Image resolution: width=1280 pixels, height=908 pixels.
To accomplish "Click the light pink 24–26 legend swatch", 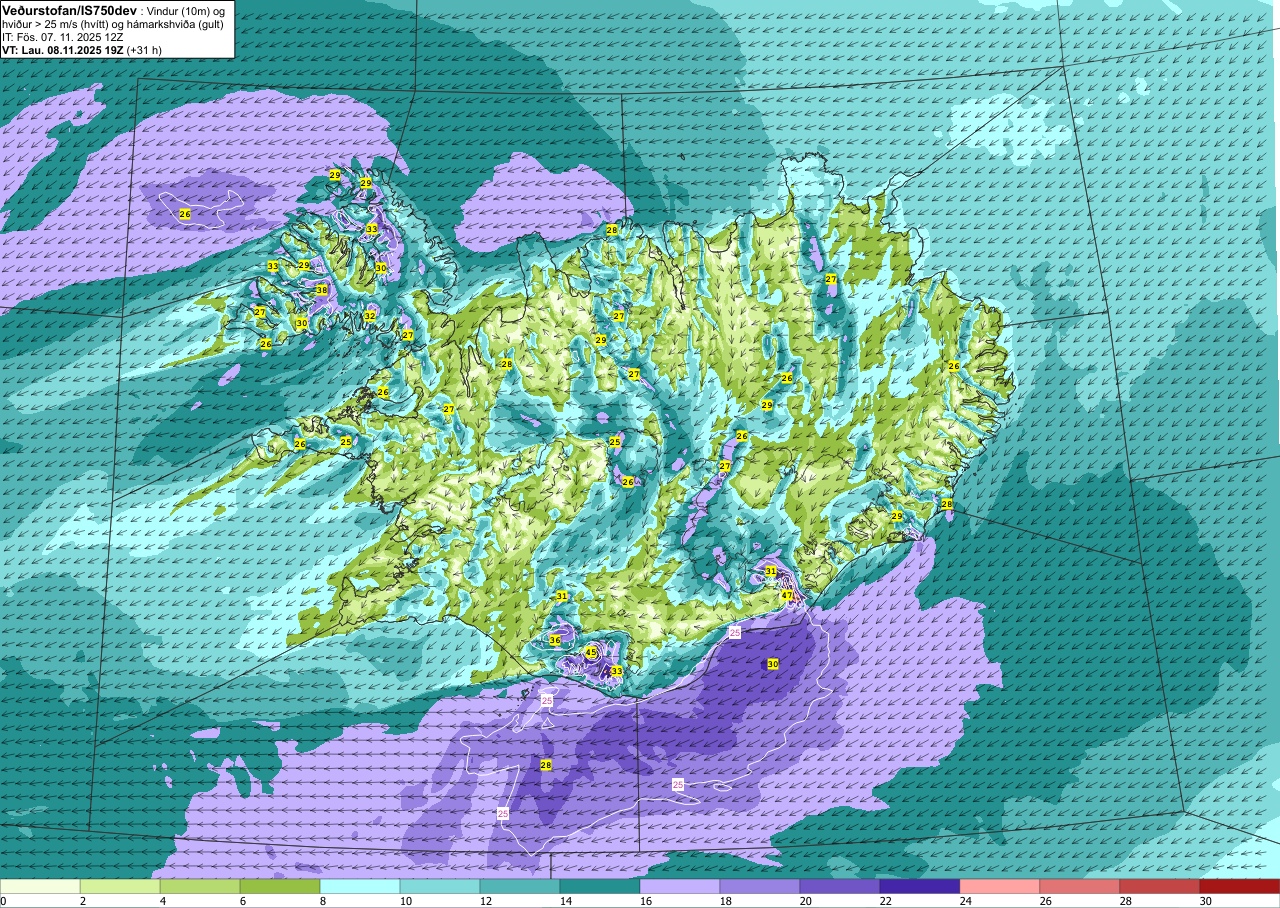I will coord(1000,886).
